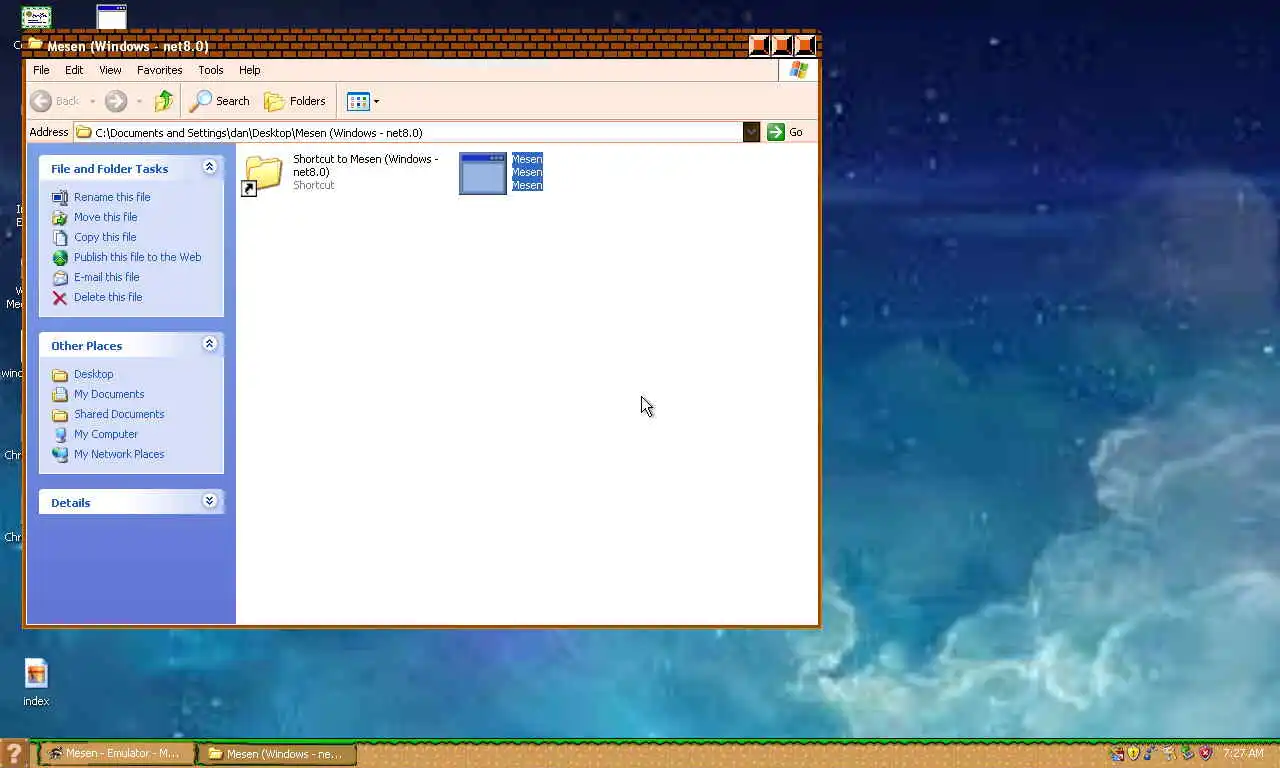Click the My Computer icon in sidebar
Viewport: 1280px width, 768px height.
60,434
